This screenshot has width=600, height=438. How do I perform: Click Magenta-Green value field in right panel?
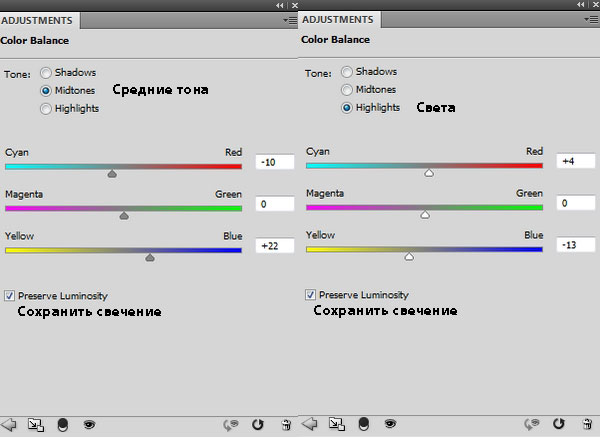click(x=576, y=203)
